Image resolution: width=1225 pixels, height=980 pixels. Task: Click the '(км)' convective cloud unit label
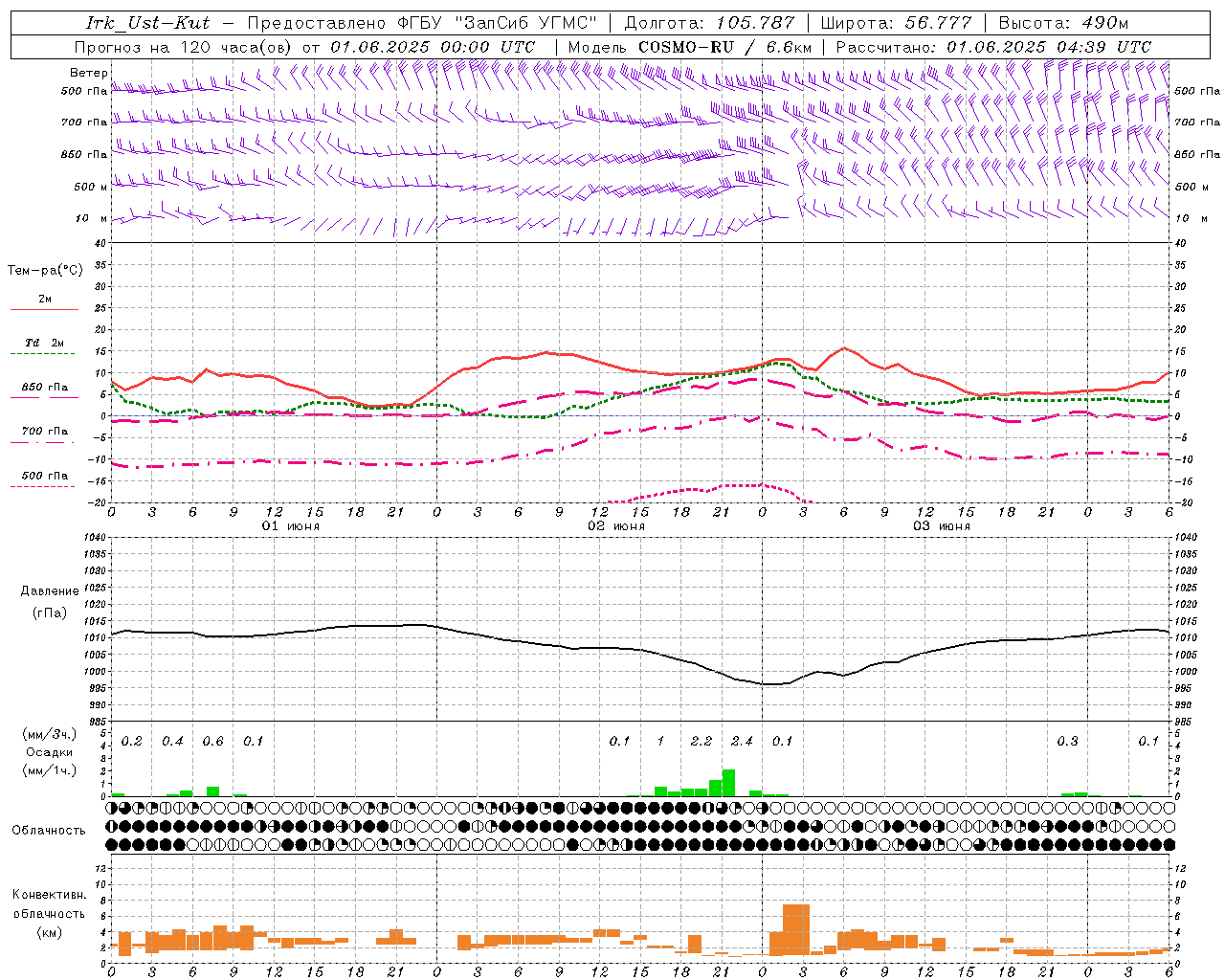pos(50,932)
